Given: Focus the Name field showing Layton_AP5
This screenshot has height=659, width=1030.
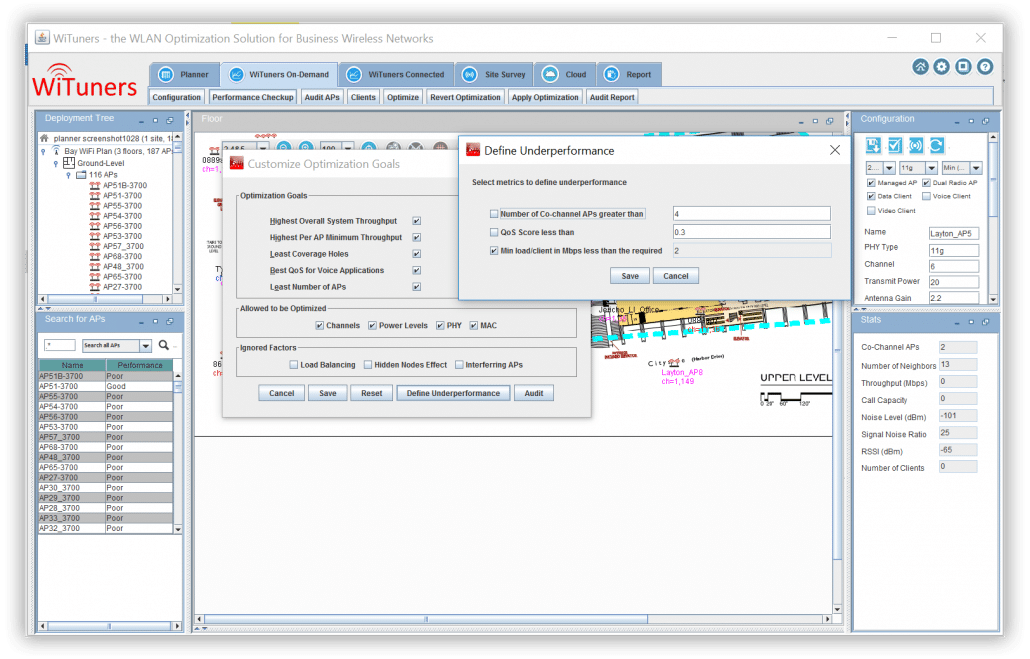Looking at the screenshot, I should [x=954, y=233].
